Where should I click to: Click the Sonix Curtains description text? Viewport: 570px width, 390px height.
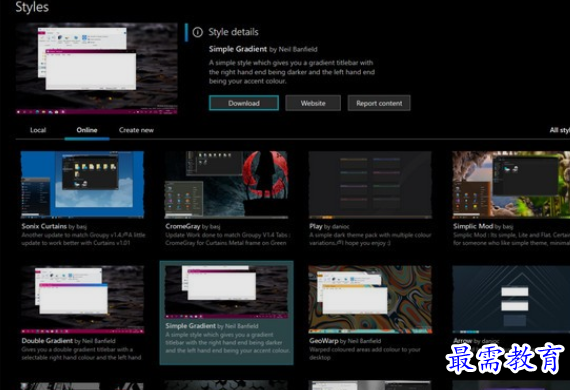click(83, 239)
